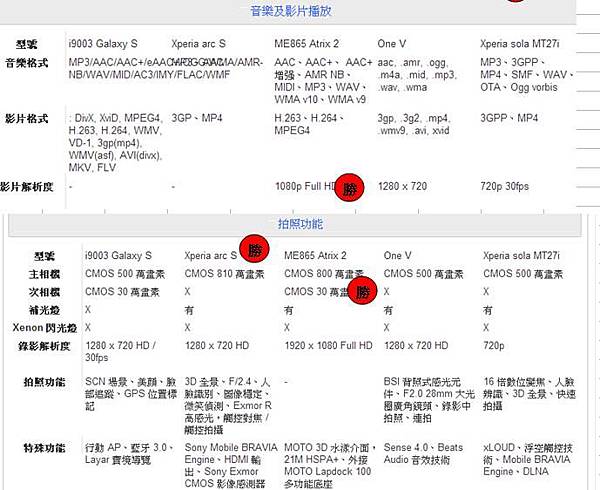Click the 'Sony Mobile BRAVIA Engine、HDMI' cell

click(x=231, y=466)
